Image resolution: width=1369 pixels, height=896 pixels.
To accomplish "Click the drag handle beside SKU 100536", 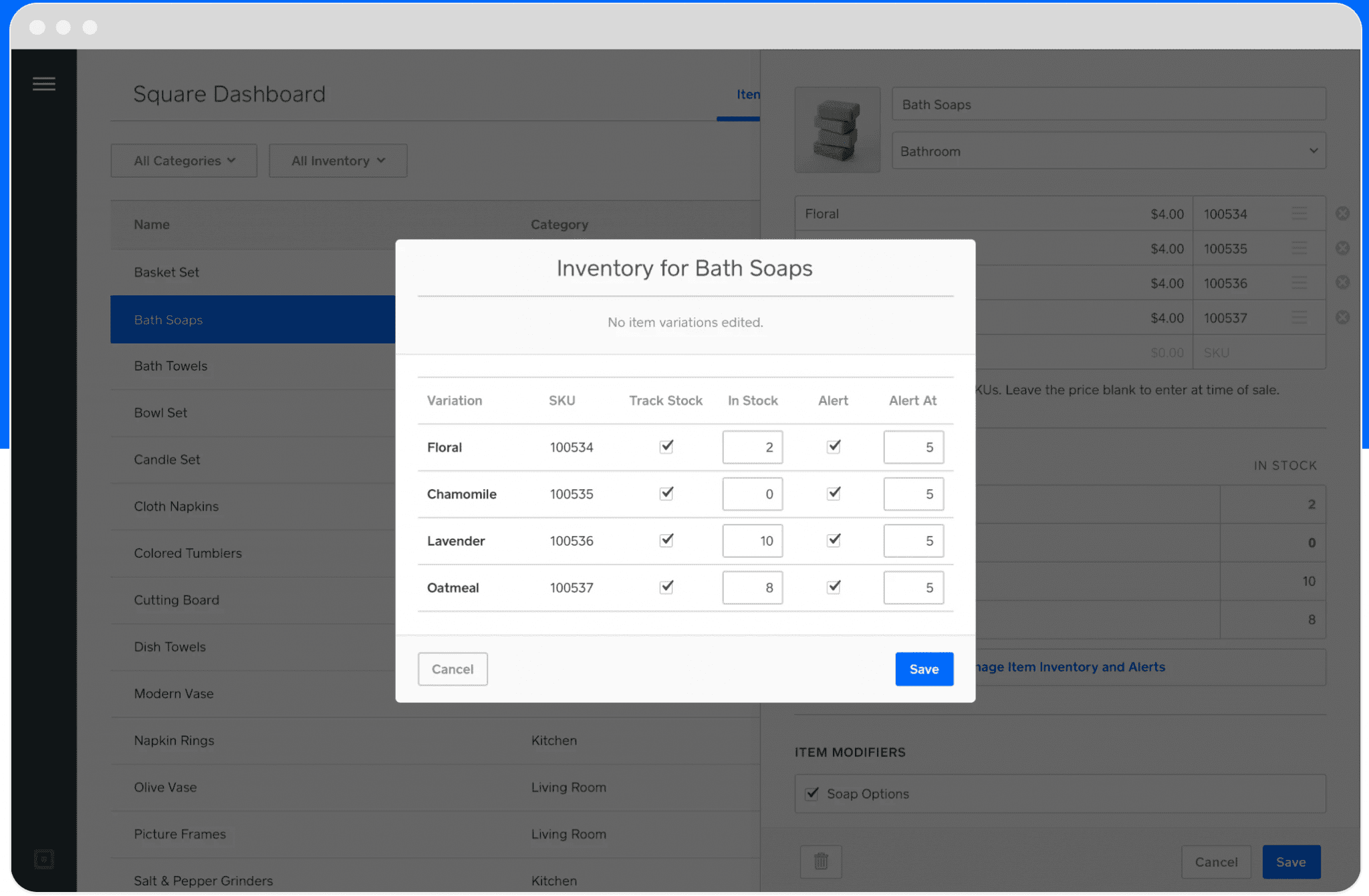I will (x=1299, y=283).
